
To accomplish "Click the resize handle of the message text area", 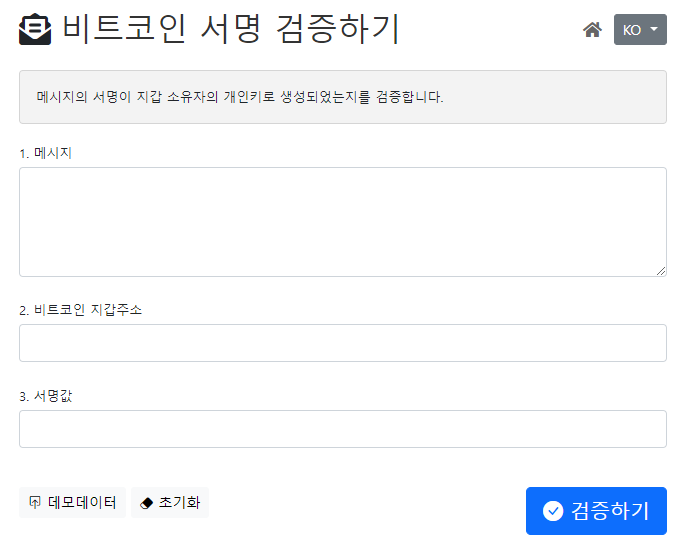I will tap(661, 271).
